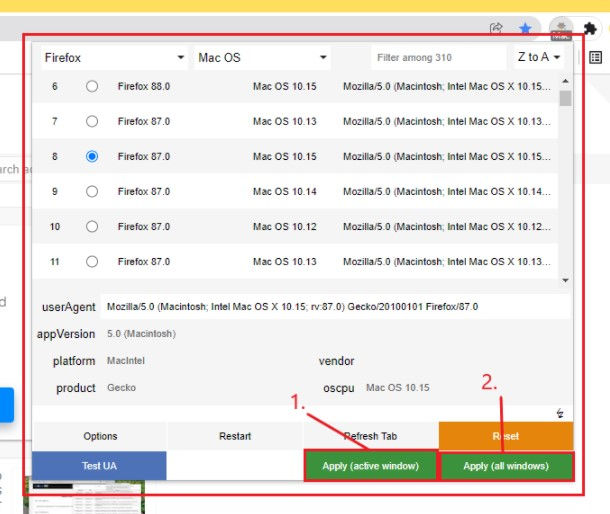The image size is (610, 514).
Task: Click Mac OS 10.13 in row 7
Action: point(285,121)
